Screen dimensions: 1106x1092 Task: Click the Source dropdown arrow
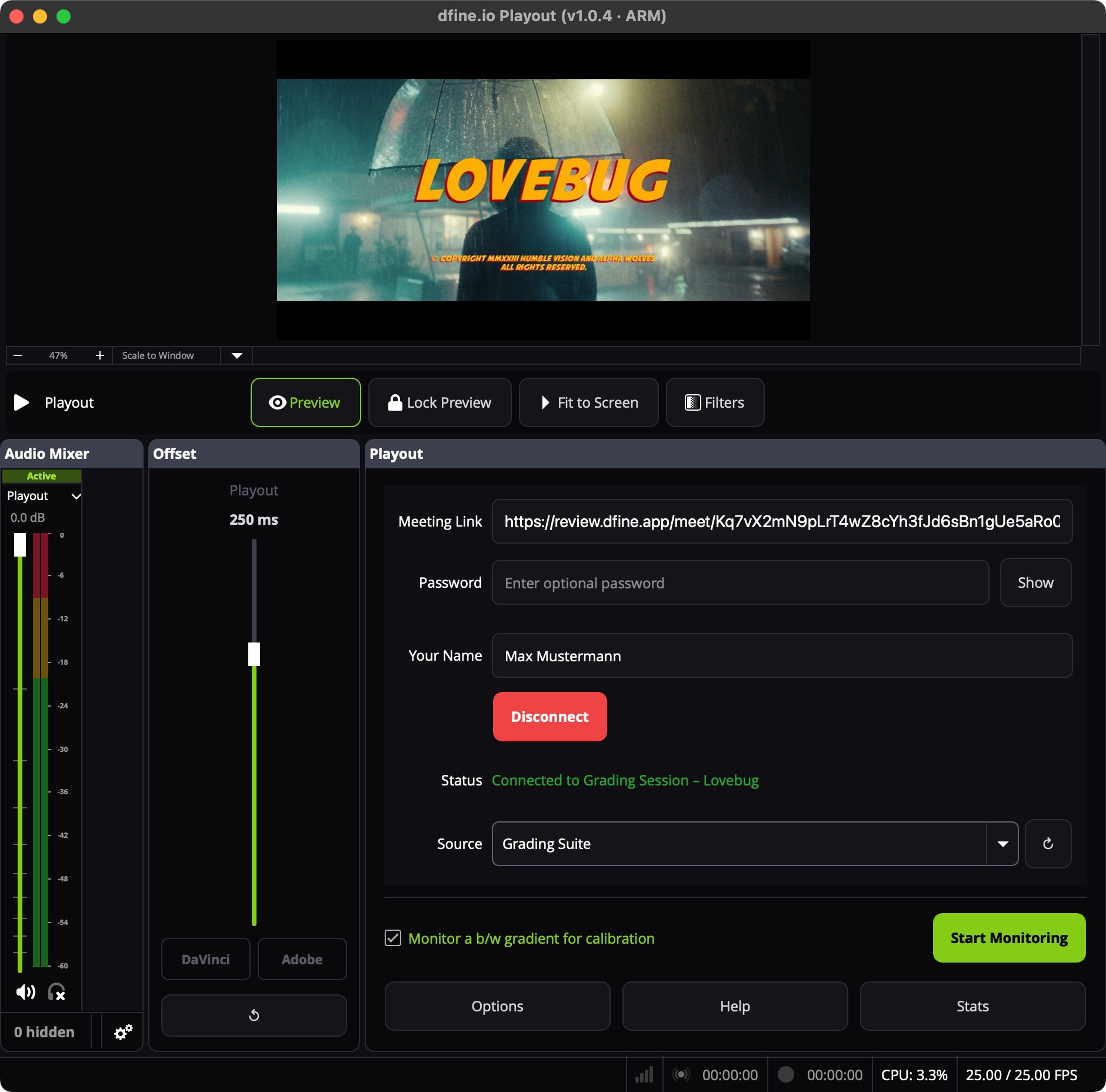point(1002,844)
